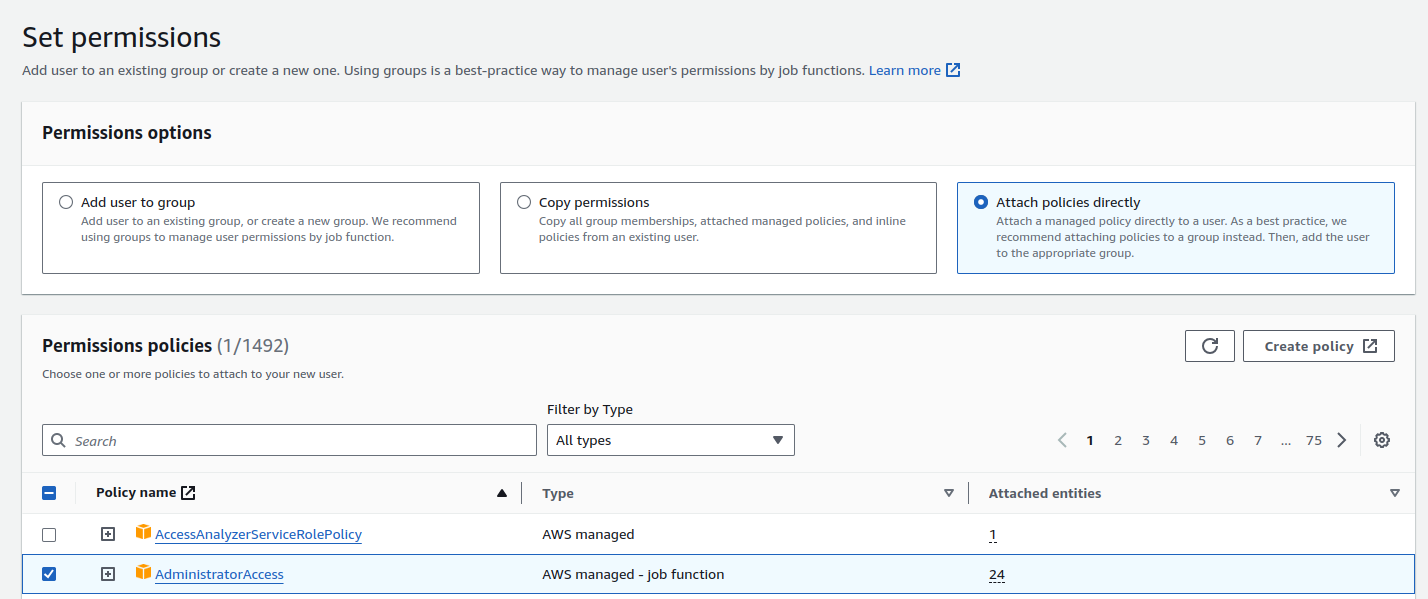Expand the AdministratorAccess policy details
1428x599 pixels.
point(107,573)
